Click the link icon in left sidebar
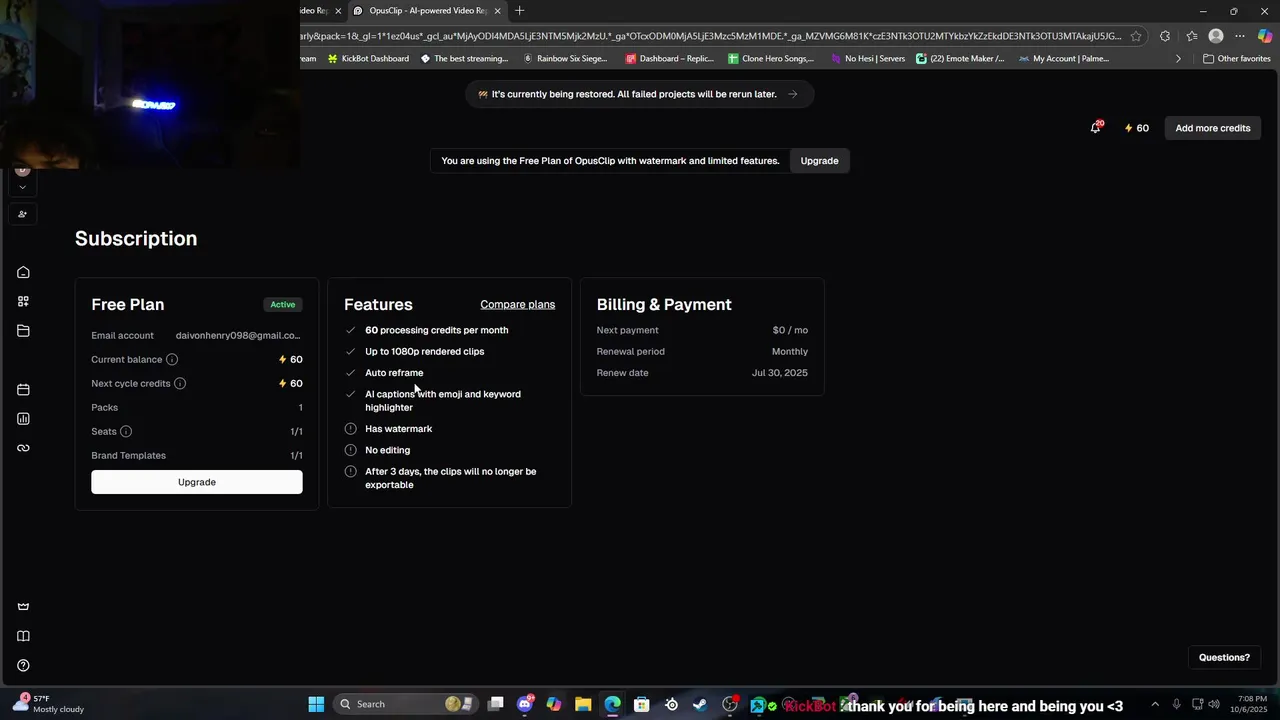This screenshot has height=720, width=1280. coord(23,448)
